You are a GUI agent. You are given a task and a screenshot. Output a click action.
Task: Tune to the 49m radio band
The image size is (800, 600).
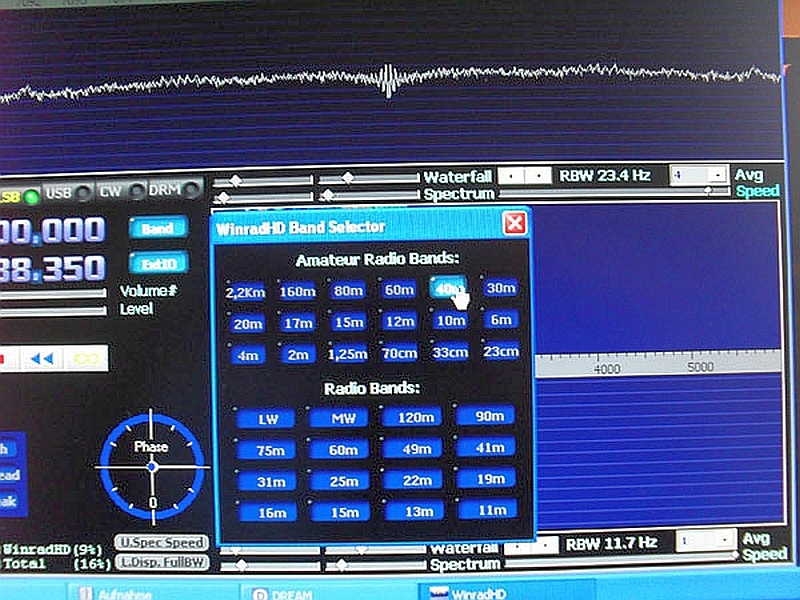(x=415, y=448)
